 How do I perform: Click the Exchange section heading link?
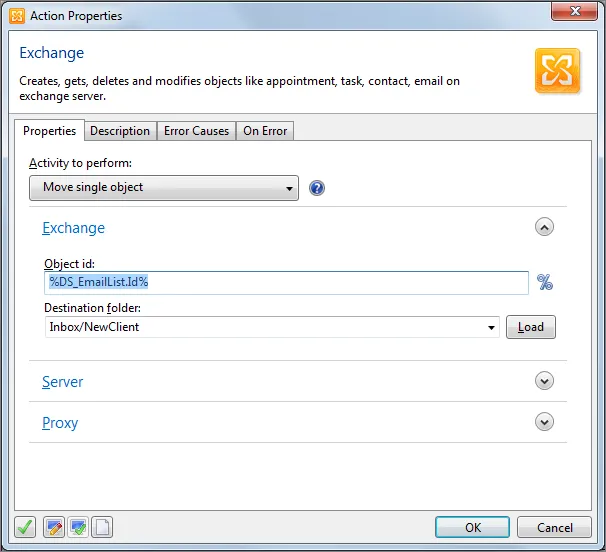[x=73, y=228]
